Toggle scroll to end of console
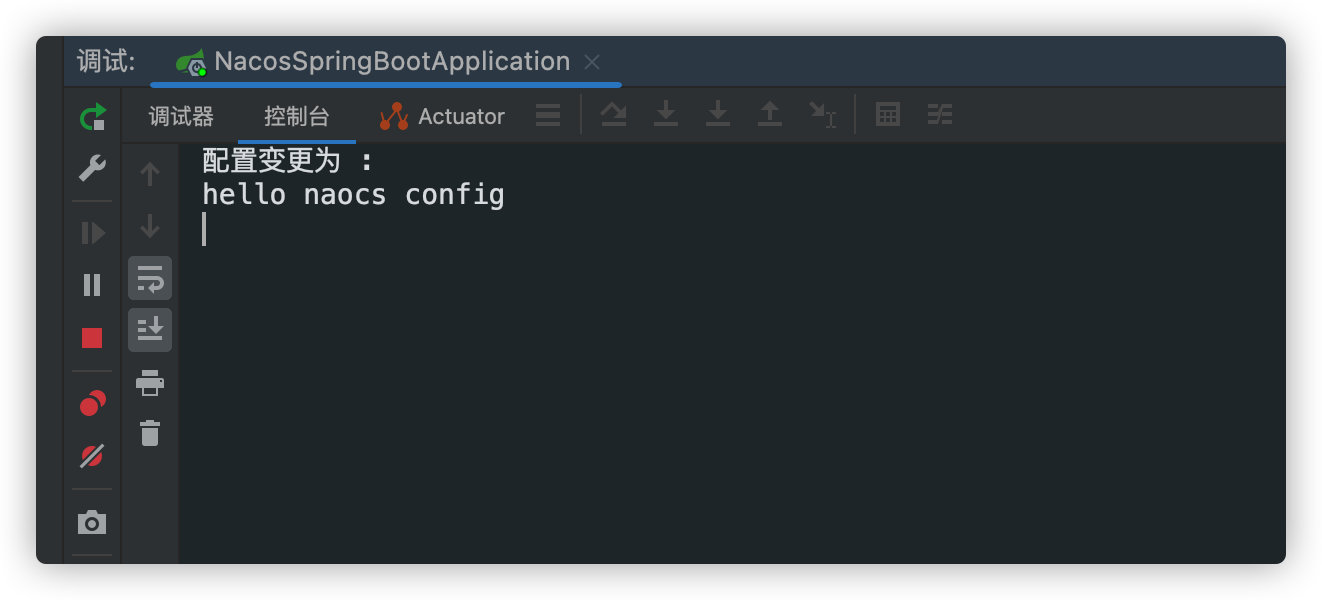 (x=150, y=330)
